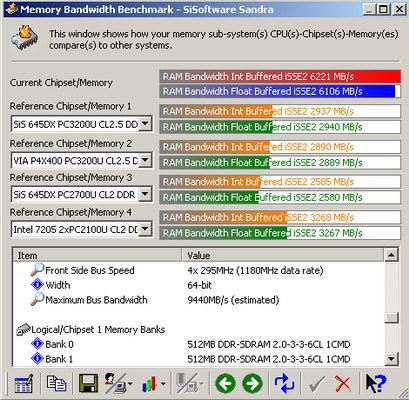Click Bank 0 value 512MB DDR-SDRAM
Screen dimensions: 409x400
point(269,344)
